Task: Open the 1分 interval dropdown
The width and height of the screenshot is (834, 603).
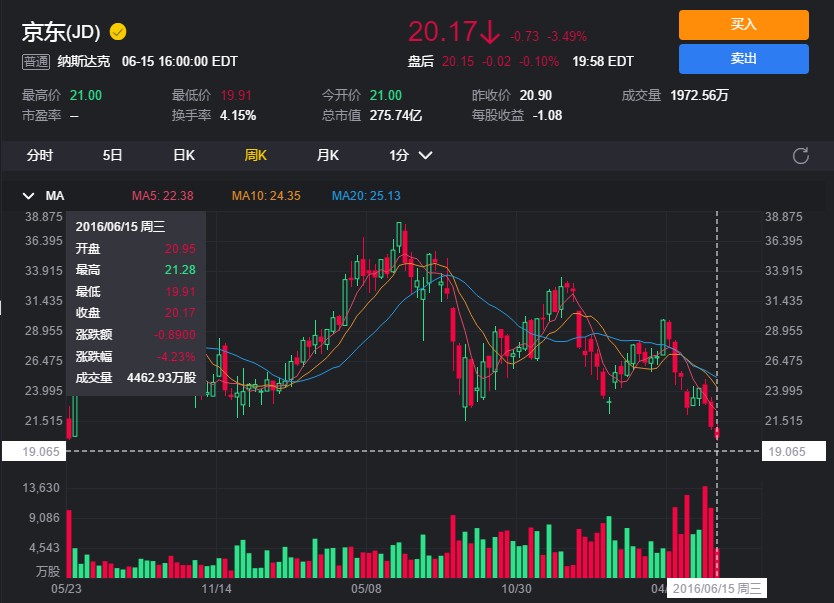Action: [408, 156]
